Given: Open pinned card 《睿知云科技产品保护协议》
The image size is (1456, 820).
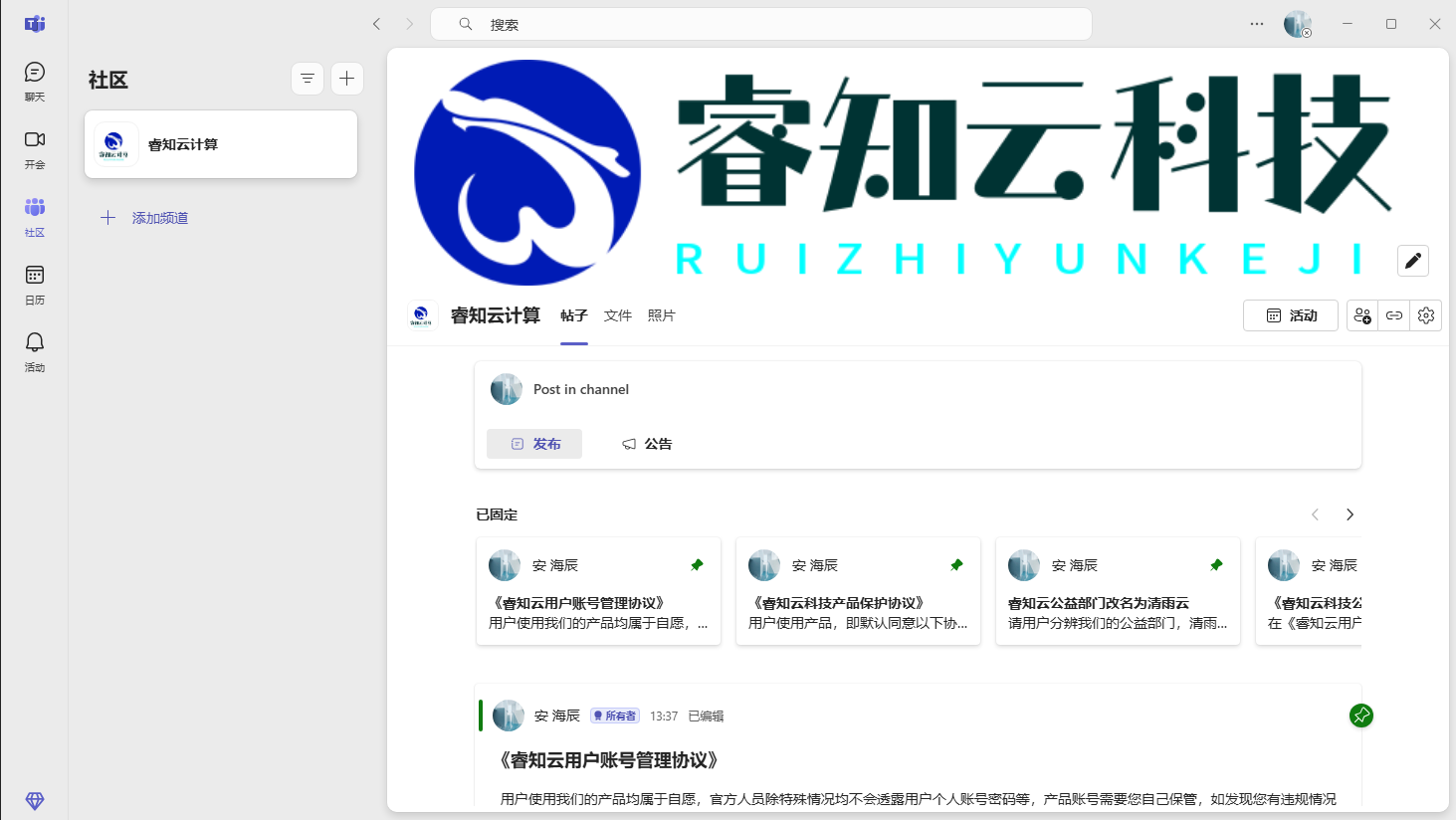Looking at the screenshot, I should click(x=858, y=591).
